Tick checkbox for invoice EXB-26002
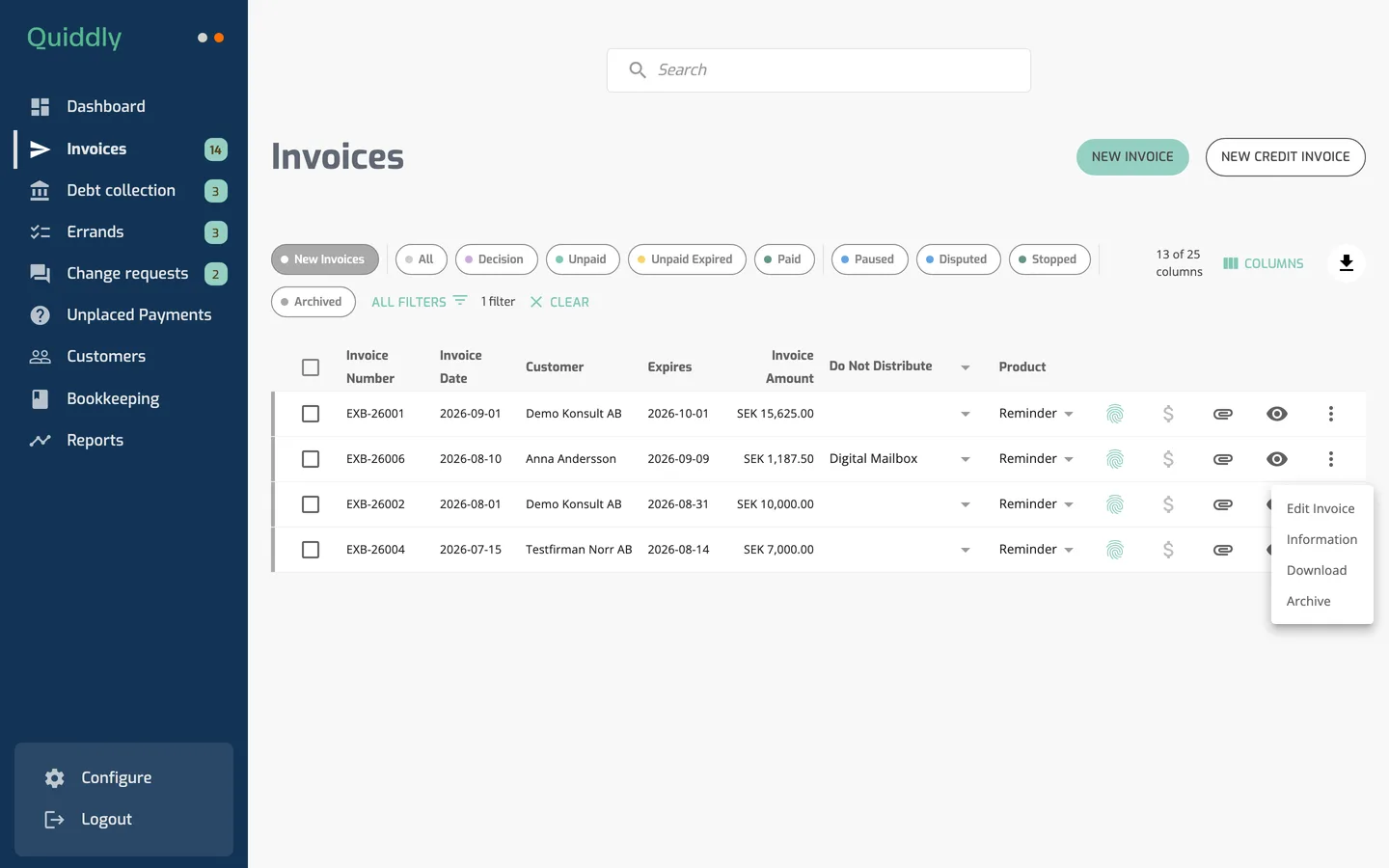This screenshot has width=1389, height=868. (311, 504)
